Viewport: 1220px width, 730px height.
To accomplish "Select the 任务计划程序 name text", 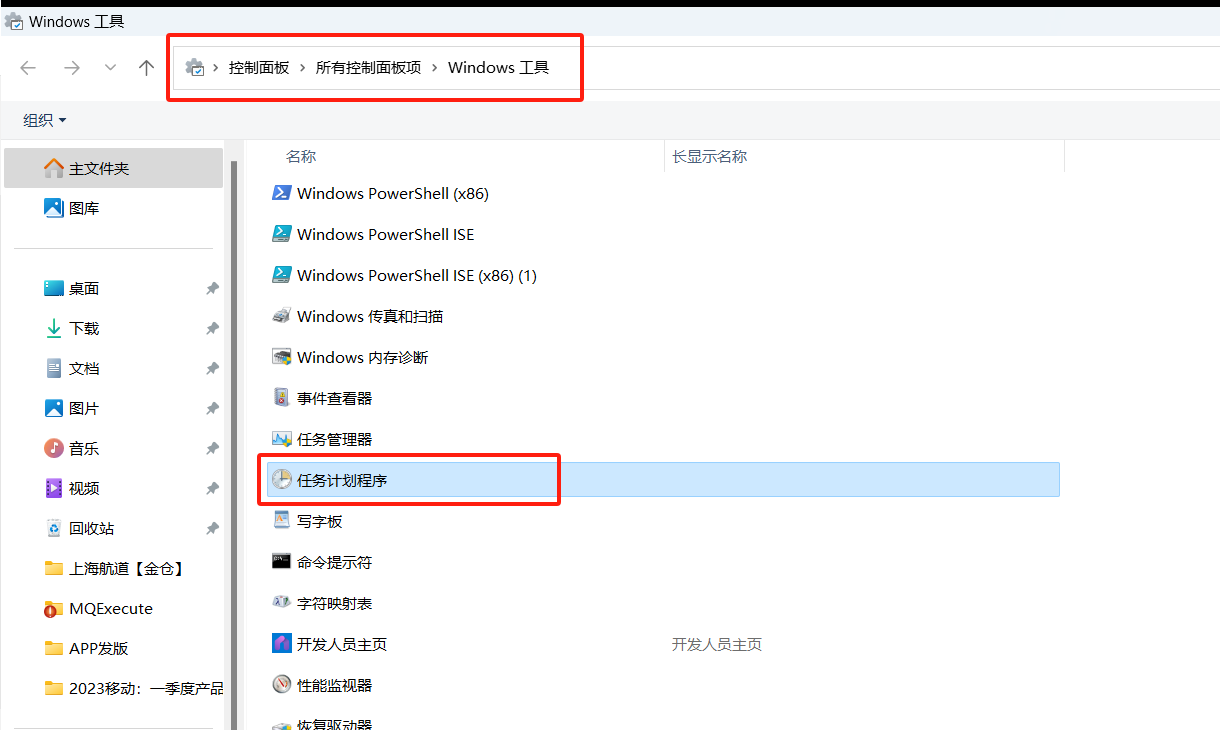I will click(342, 480).
